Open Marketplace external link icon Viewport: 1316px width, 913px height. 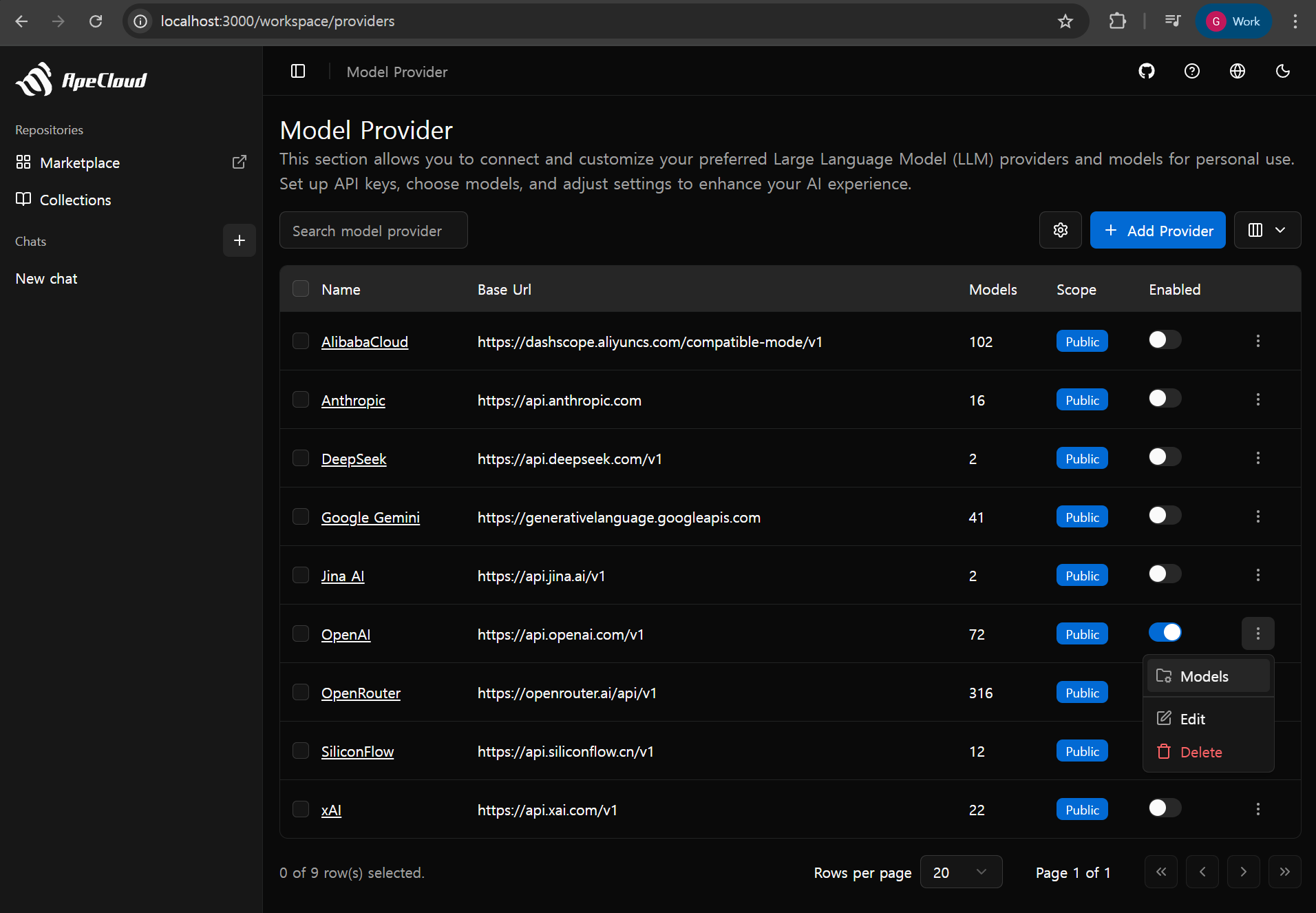(240, 162)
